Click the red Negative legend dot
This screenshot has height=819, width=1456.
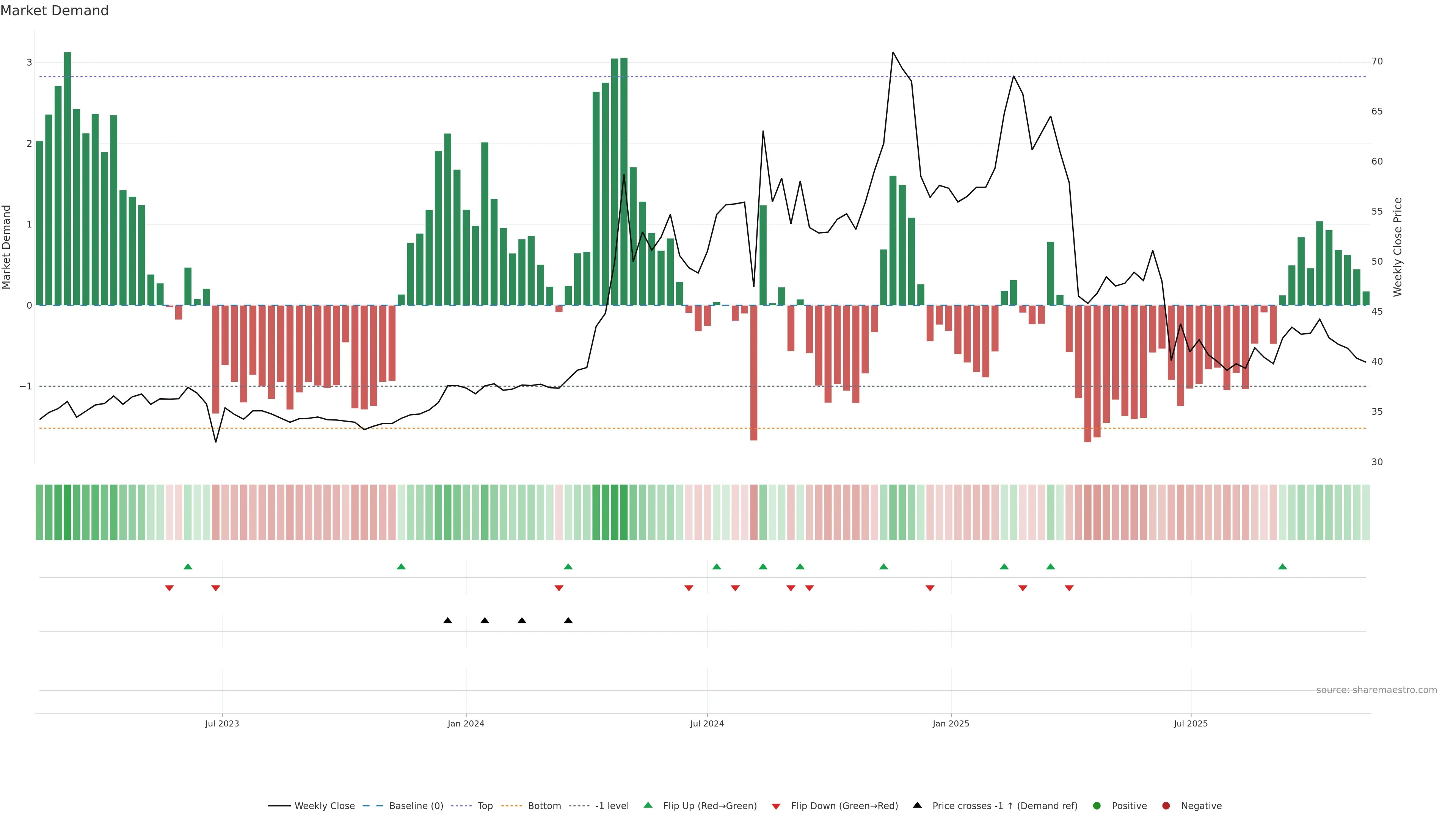1166,806
